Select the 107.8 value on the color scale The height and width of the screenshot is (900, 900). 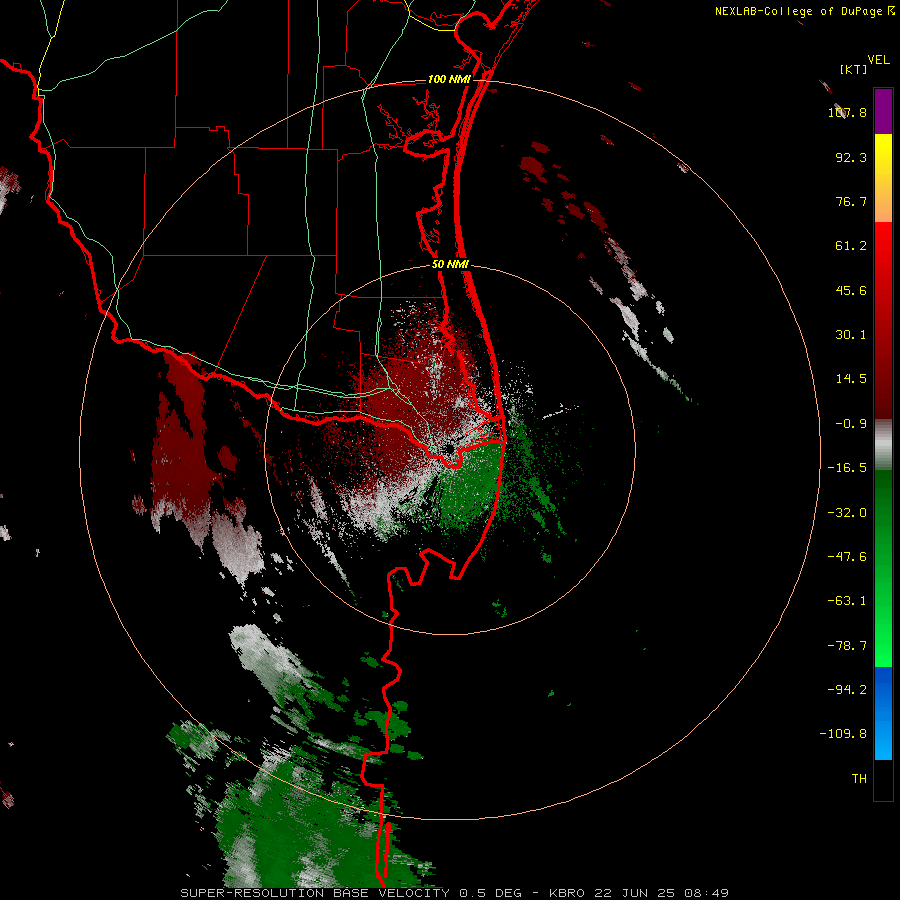pyautogui.click(x=847, y=112)
